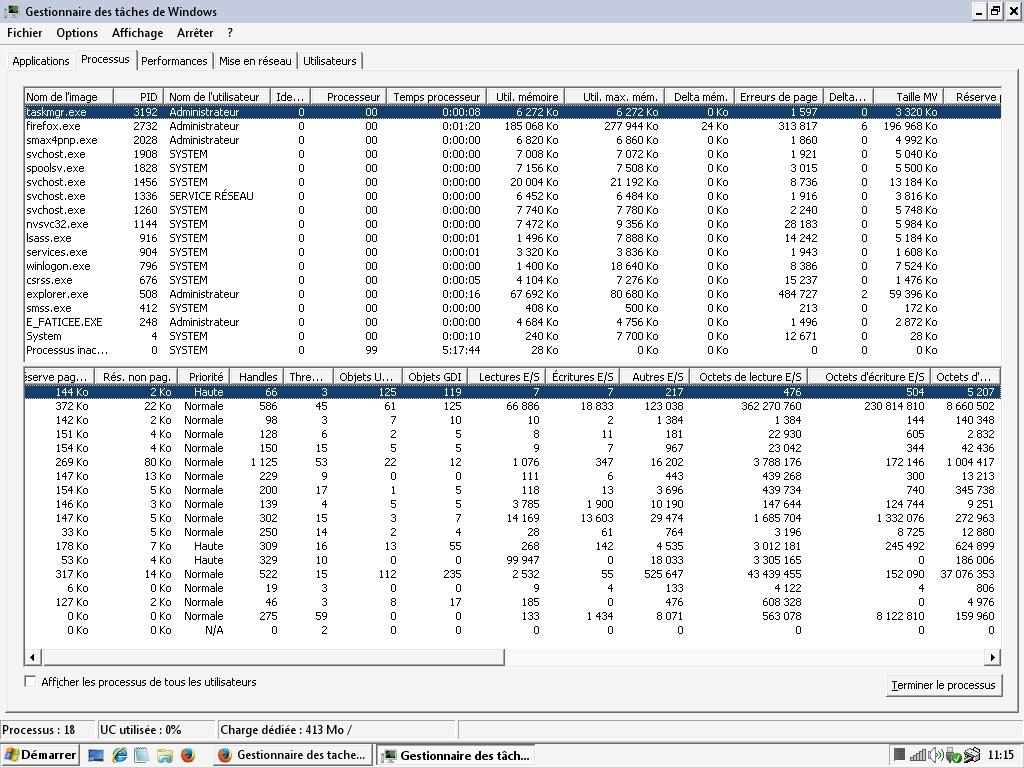
Task: Click the volume speaker tray icon
Action: click(935, 755)
